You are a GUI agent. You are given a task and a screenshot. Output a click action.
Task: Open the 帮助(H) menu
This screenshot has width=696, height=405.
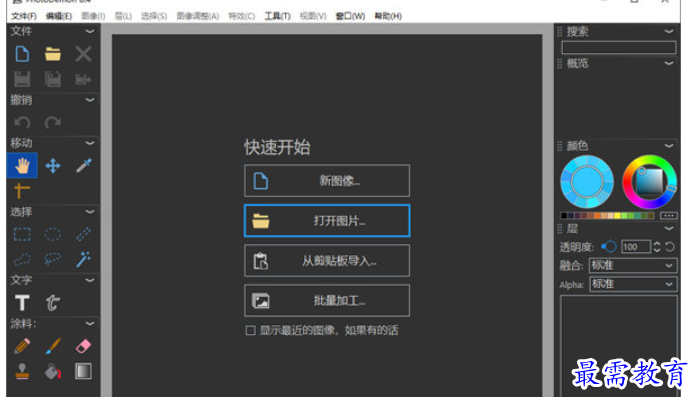click(388, 16)
